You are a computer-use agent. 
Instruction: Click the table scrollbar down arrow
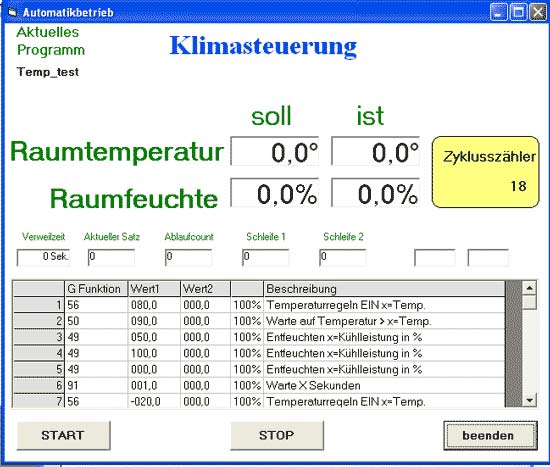(x=529, y=400)
